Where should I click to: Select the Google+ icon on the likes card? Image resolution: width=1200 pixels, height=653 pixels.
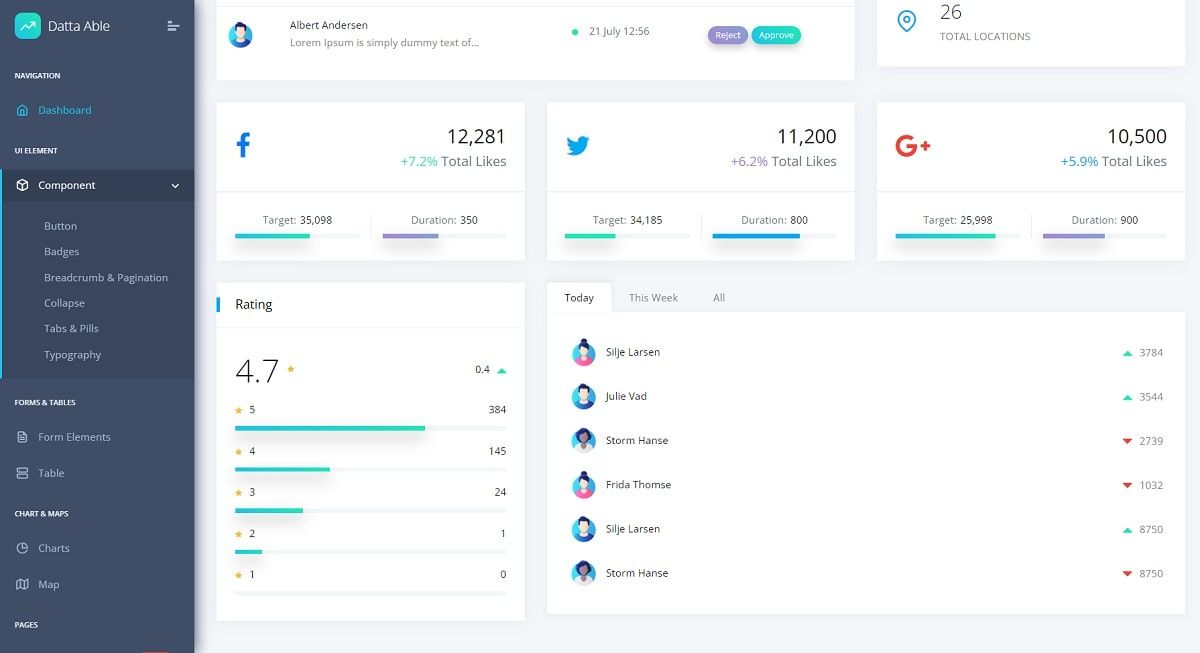pyautogui.click(x=911, y=144)
